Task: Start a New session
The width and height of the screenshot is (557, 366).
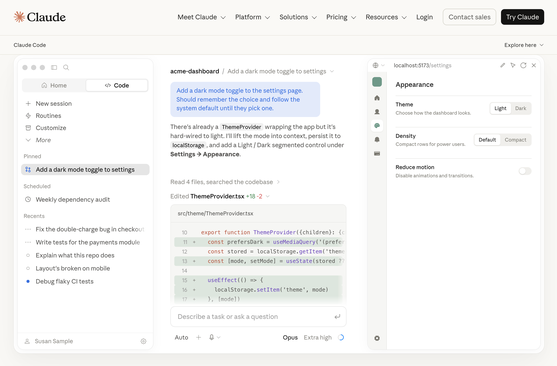Action: coord(85,103)
